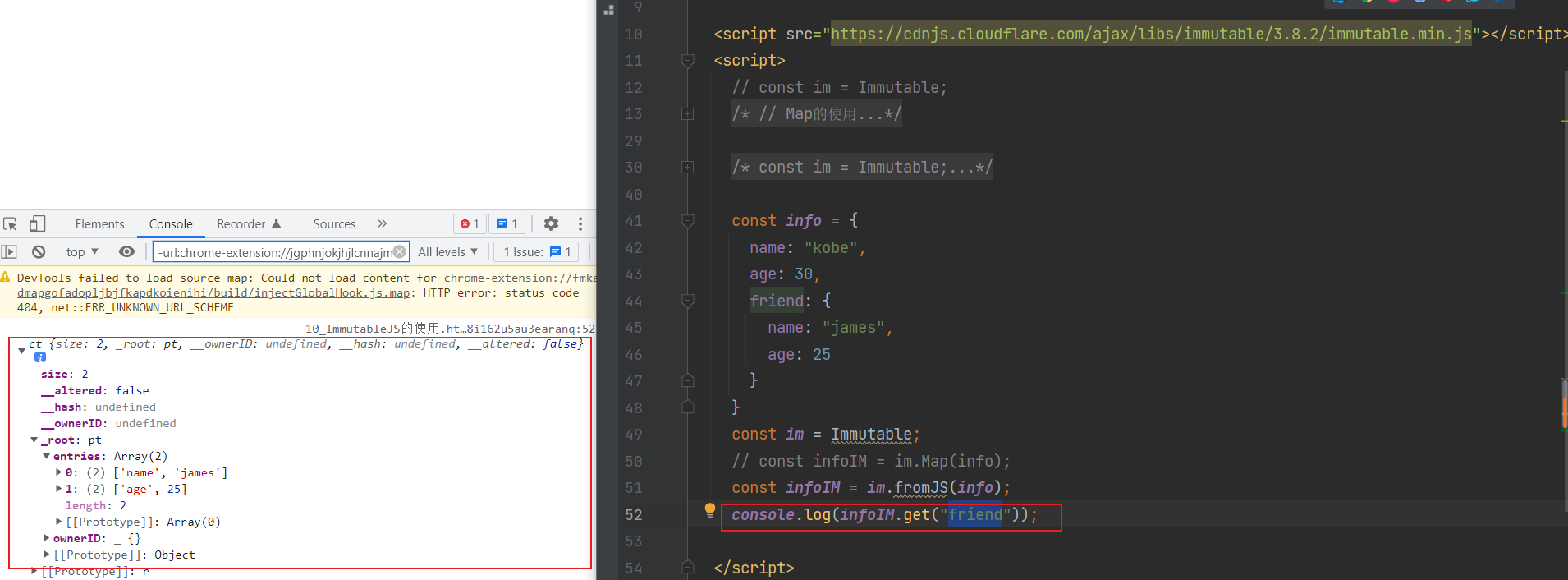This screenshot has width=1568, height=580.
Task: Click the '__altered: false' property row
Action: point(95,390)
